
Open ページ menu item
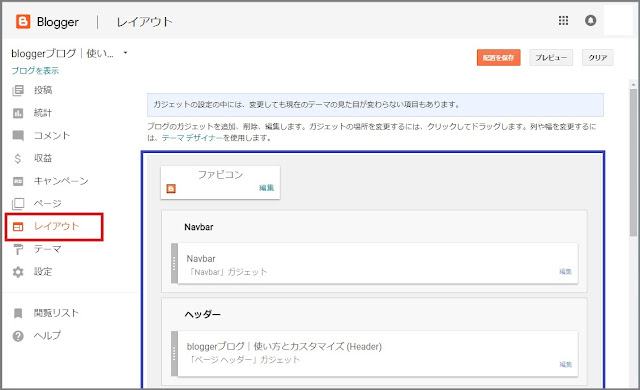47,204
